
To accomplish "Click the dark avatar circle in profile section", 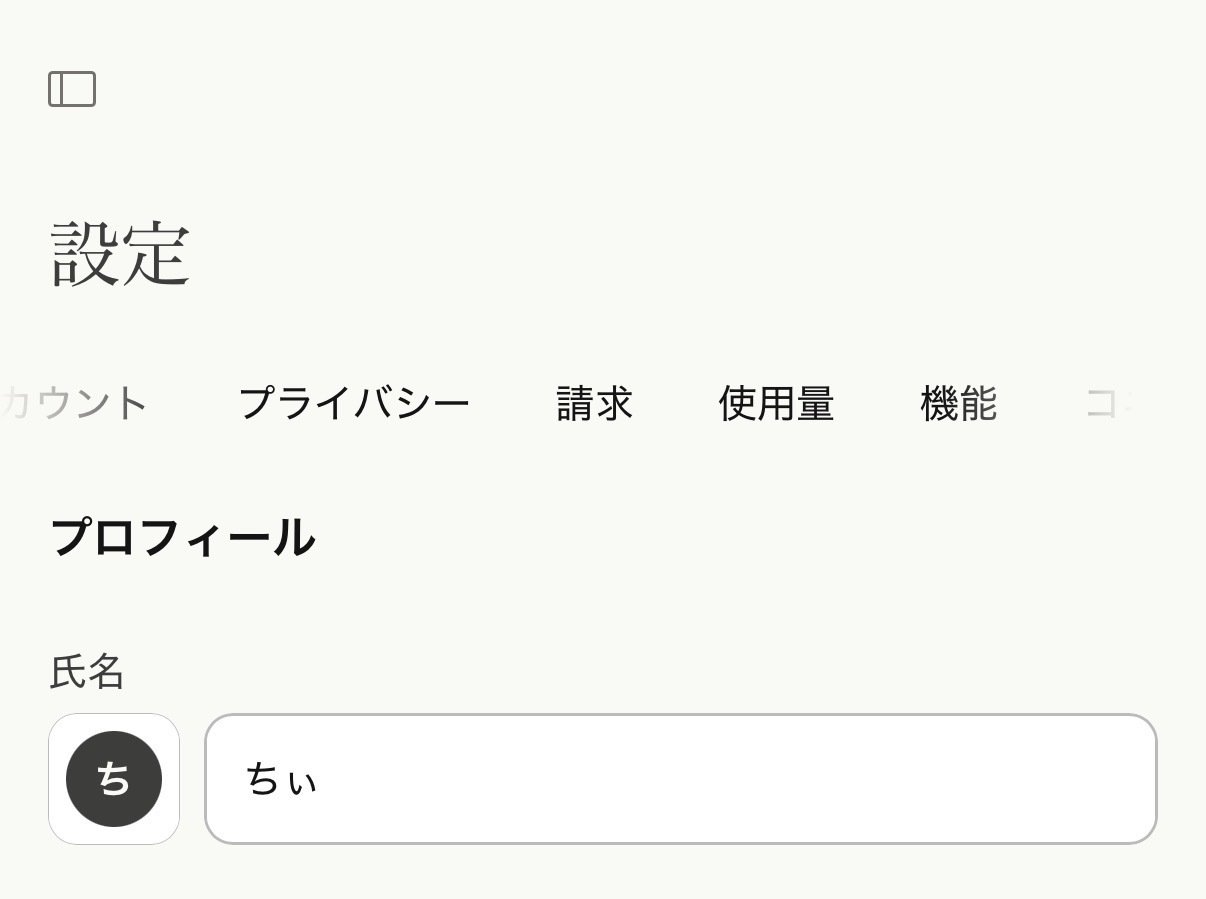I will (x=113, y=779).
